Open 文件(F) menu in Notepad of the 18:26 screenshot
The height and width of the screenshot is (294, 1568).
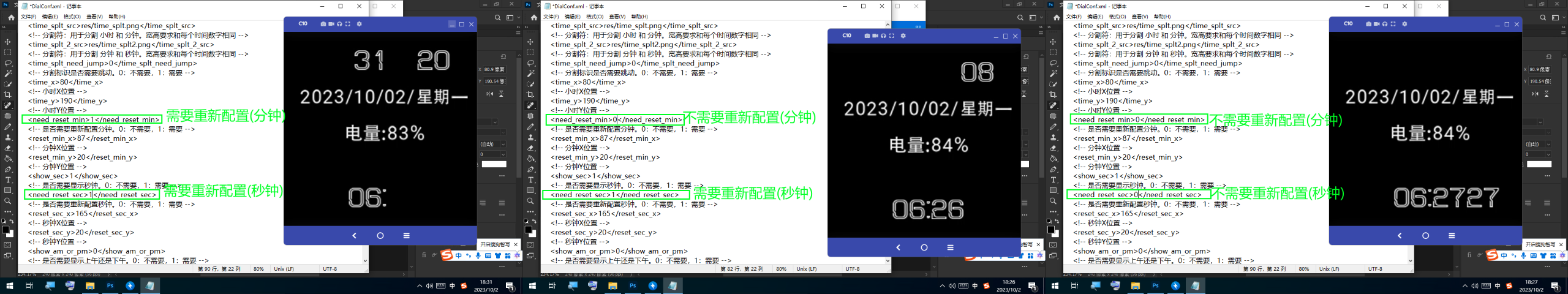point(551,17)
